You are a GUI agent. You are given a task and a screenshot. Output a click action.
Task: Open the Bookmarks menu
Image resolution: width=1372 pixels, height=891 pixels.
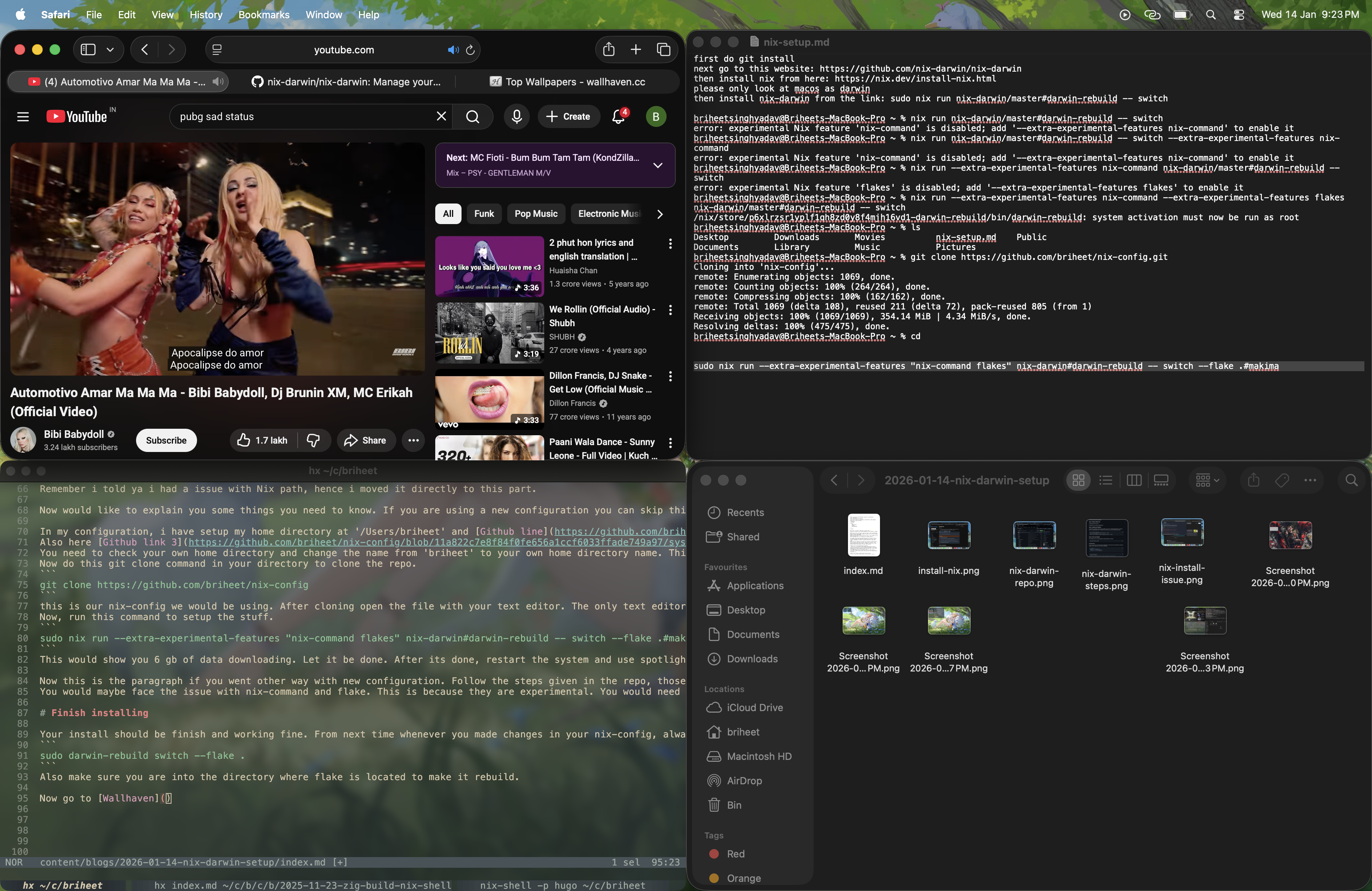click(x=263, y=14)
